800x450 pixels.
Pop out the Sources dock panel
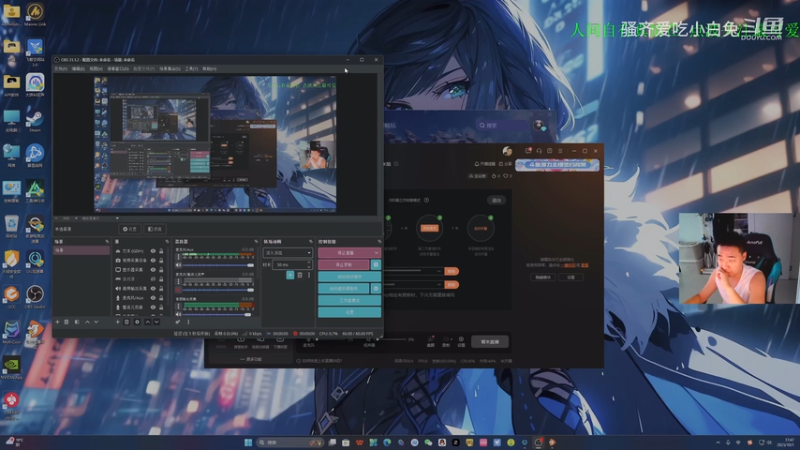tap(167, 241)
